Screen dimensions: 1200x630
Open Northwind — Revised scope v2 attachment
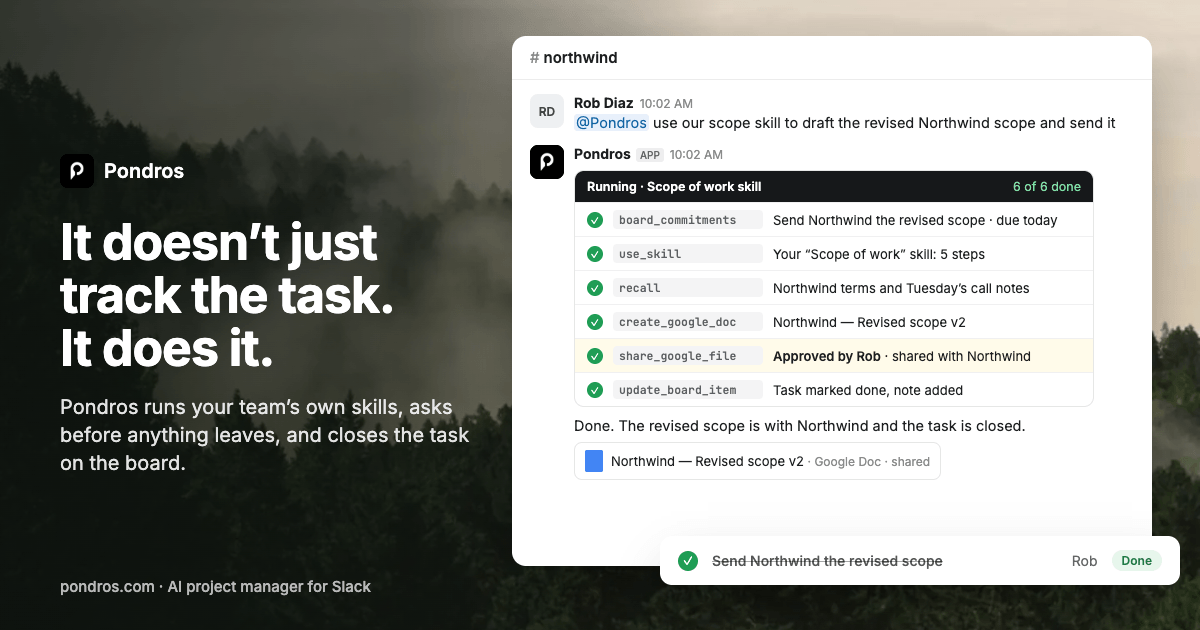click(x=757, y=461)
